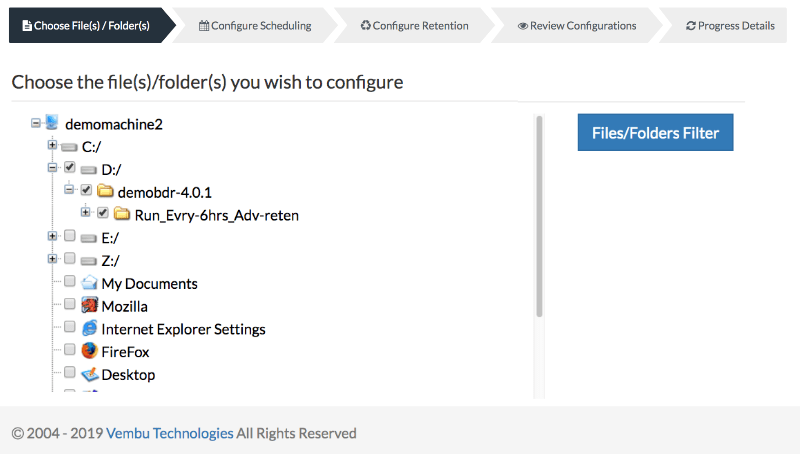Select the Review Configurations step
Viewport: 800px width, 454px height.
coord(577,26)
